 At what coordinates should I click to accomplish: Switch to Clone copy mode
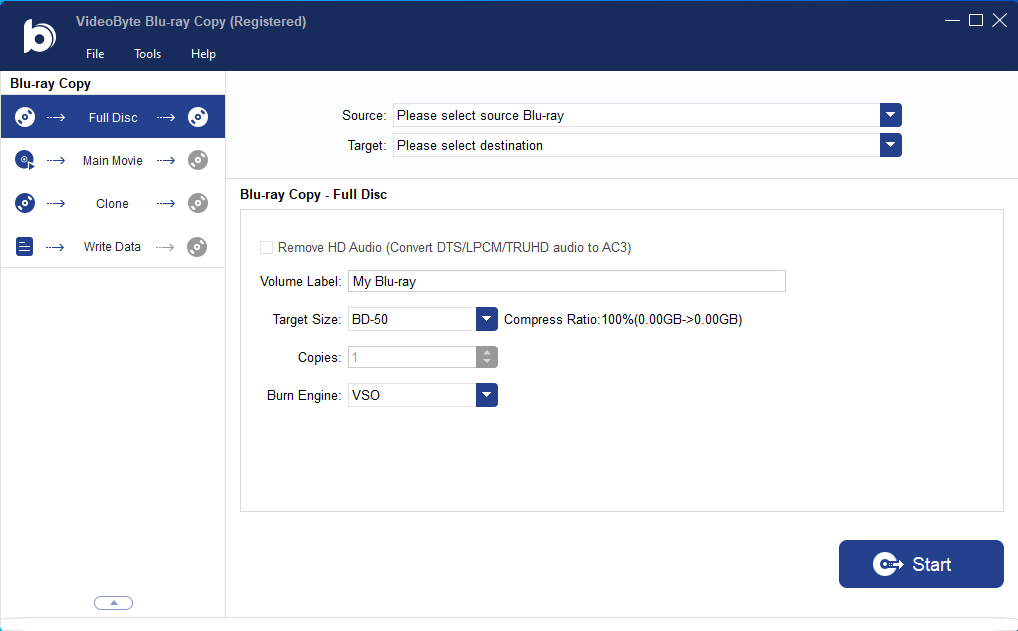113,203
